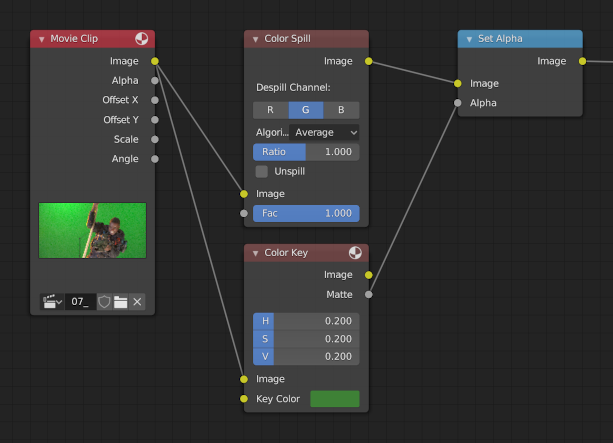613x443 pixels.
Task: Select the R despill channel
Action: tap(270, 110)
